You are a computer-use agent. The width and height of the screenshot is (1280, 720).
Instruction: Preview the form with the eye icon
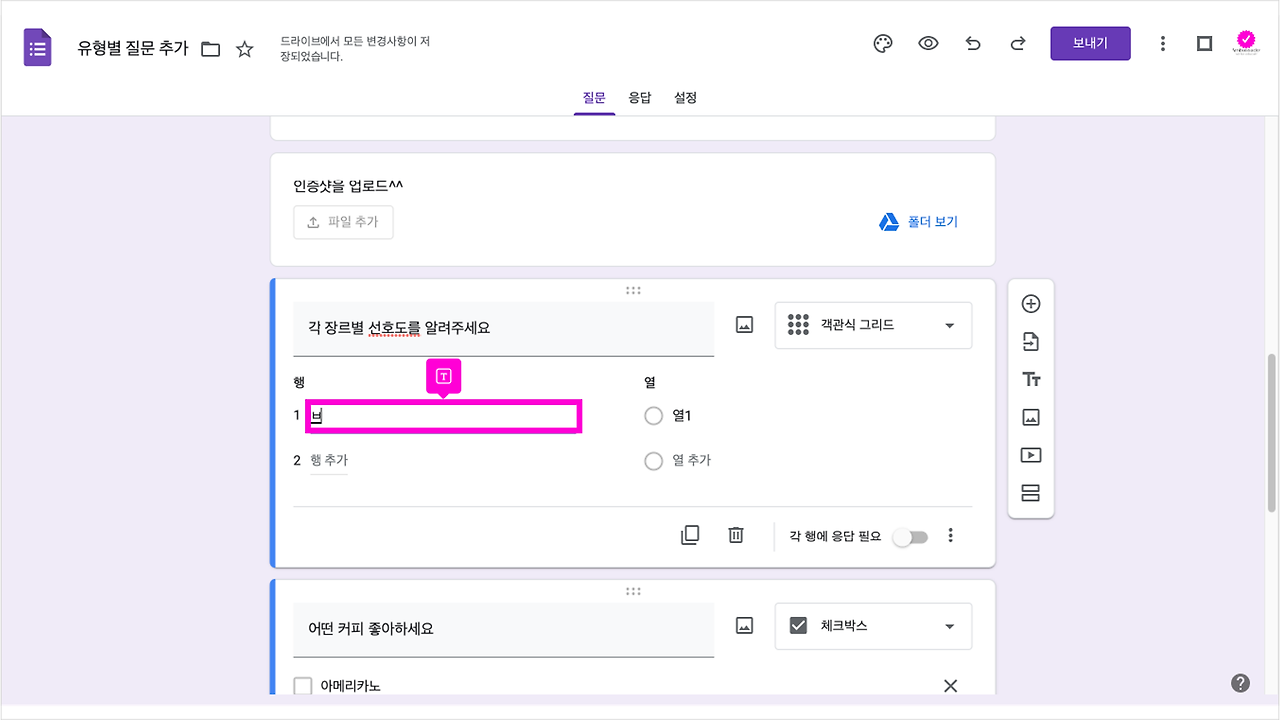click(928, 43)
